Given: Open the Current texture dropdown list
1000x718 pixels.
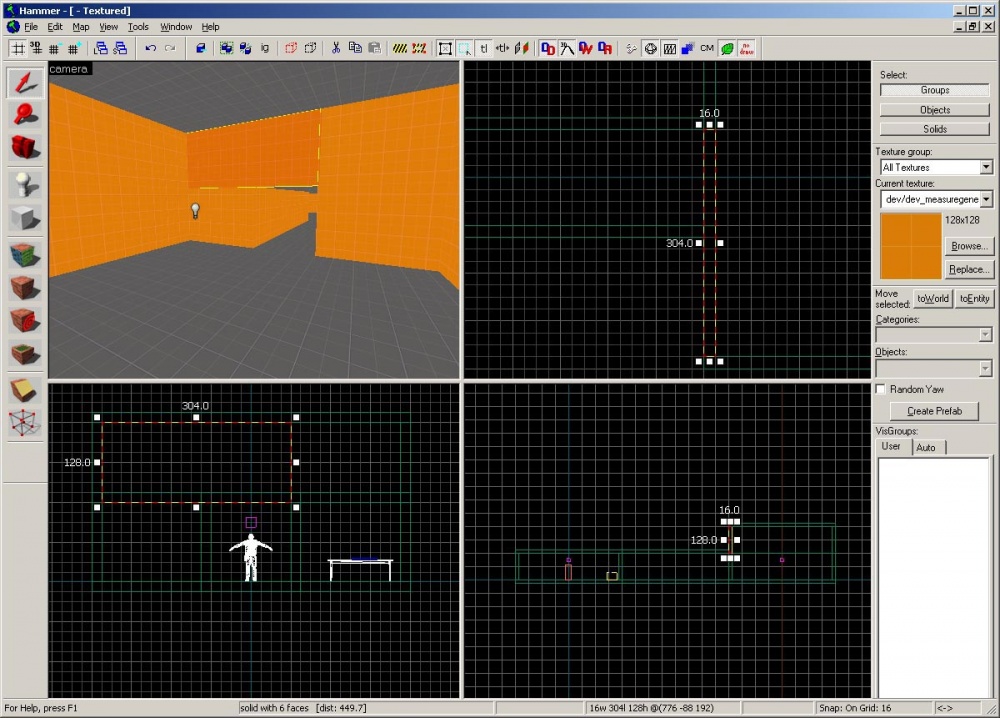Looking at the screenshot, I should (x=986, y=200).
